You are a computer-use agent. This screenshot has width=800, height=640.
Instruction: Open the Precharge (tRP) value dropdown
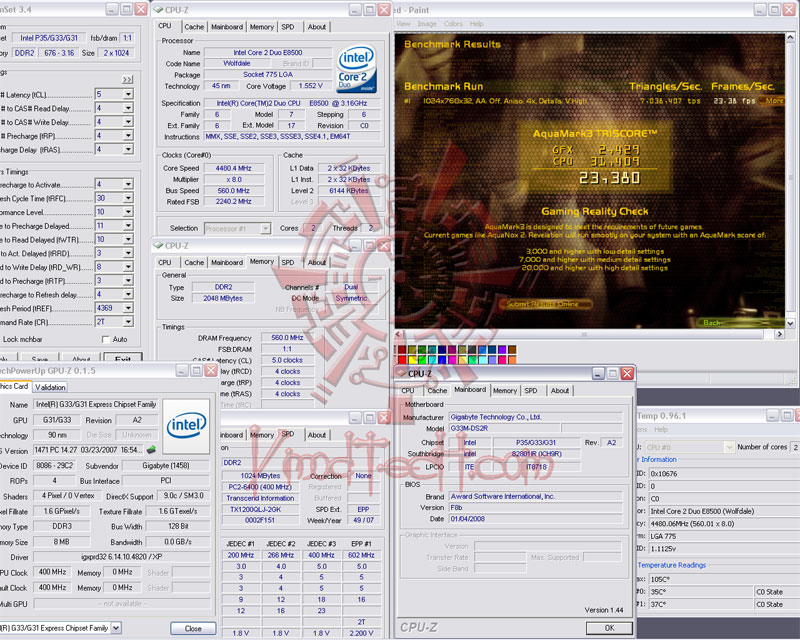(128, 136)
